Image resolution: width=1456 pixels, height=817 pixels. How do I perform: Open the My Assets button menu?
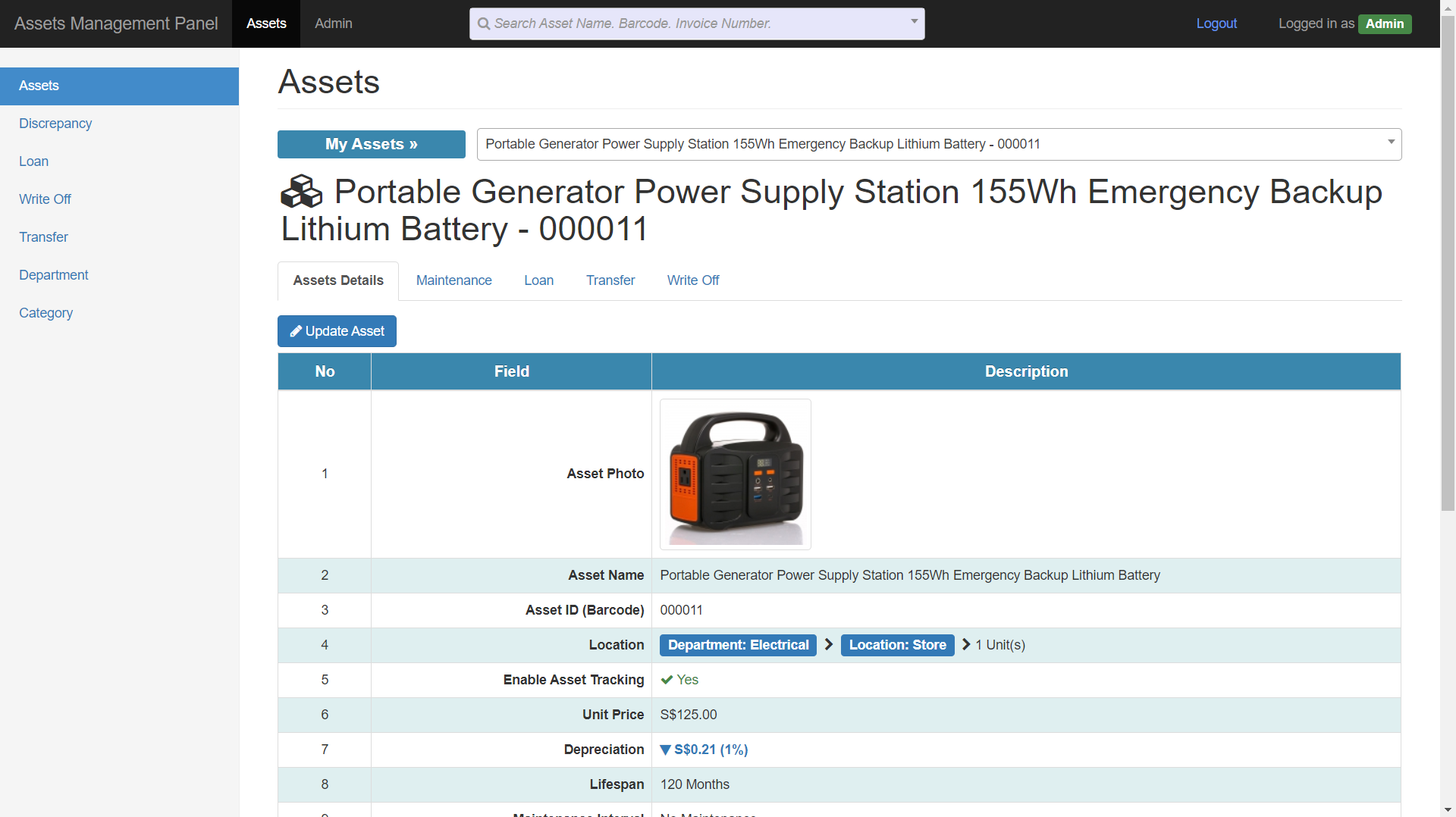tap(371, 144)
